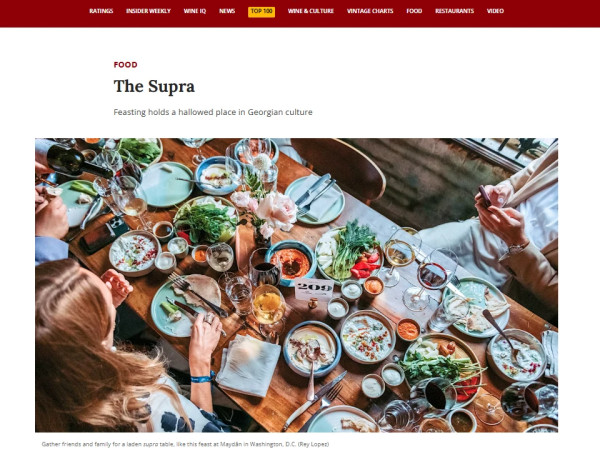
Task: Click the yellow Top 100 badge
Action: pos(261,11)
